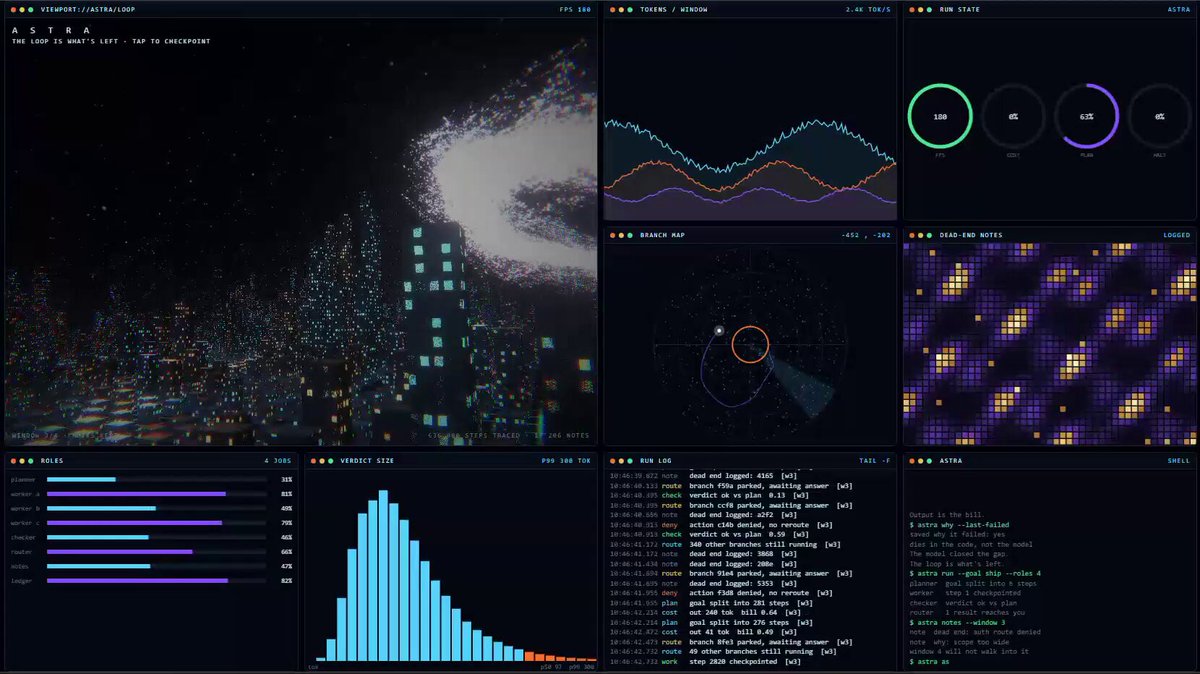The height and width of the screenshot is (674, 1200).
Task: Click the green dot on the Verdict Size panel
Action: point(332,461)
